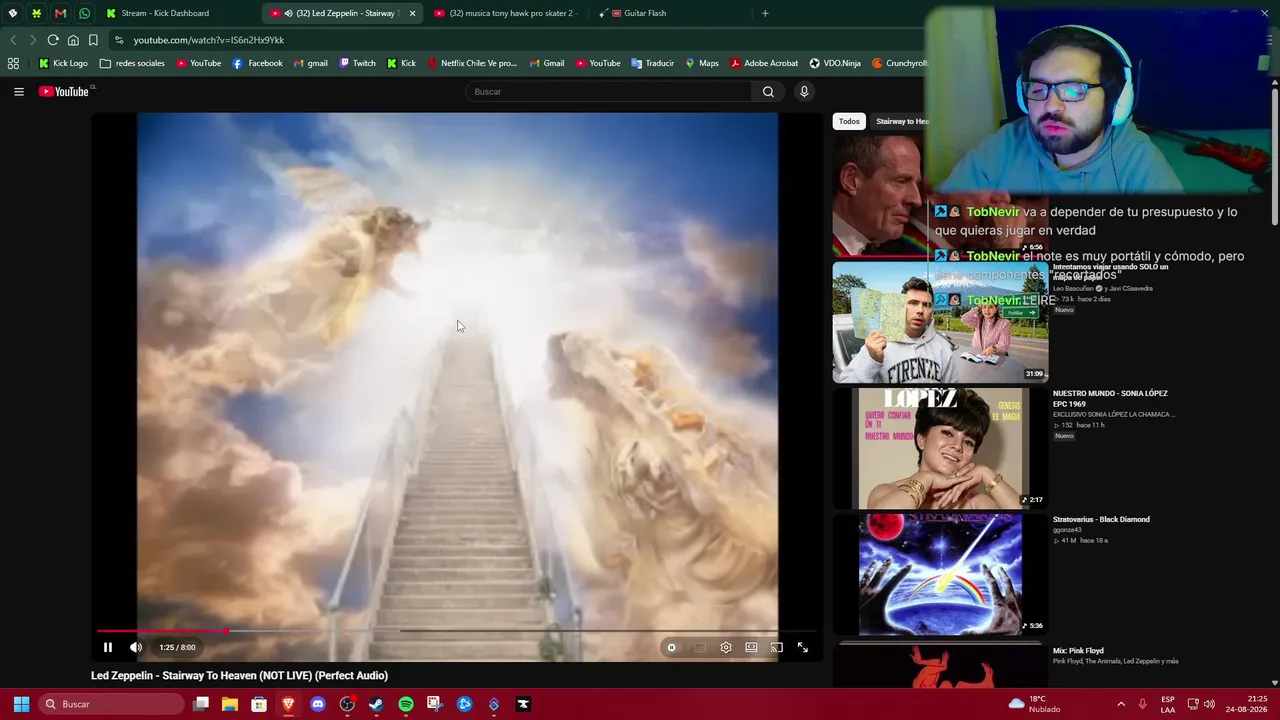
Task: Select the Todos filter chip
Action: (849, 121)
